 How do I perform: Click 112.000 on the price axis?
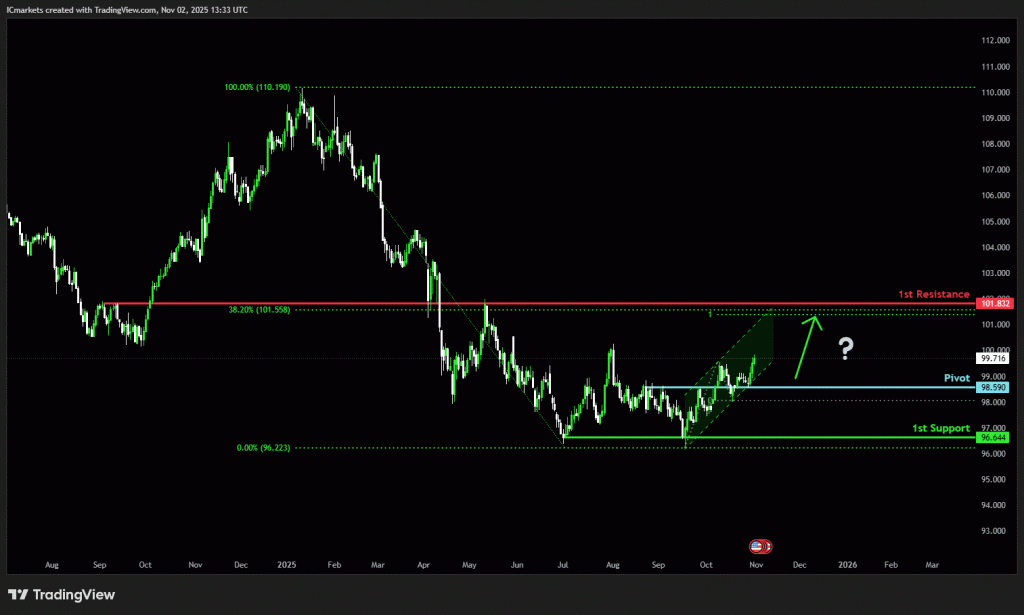[994, 41]
